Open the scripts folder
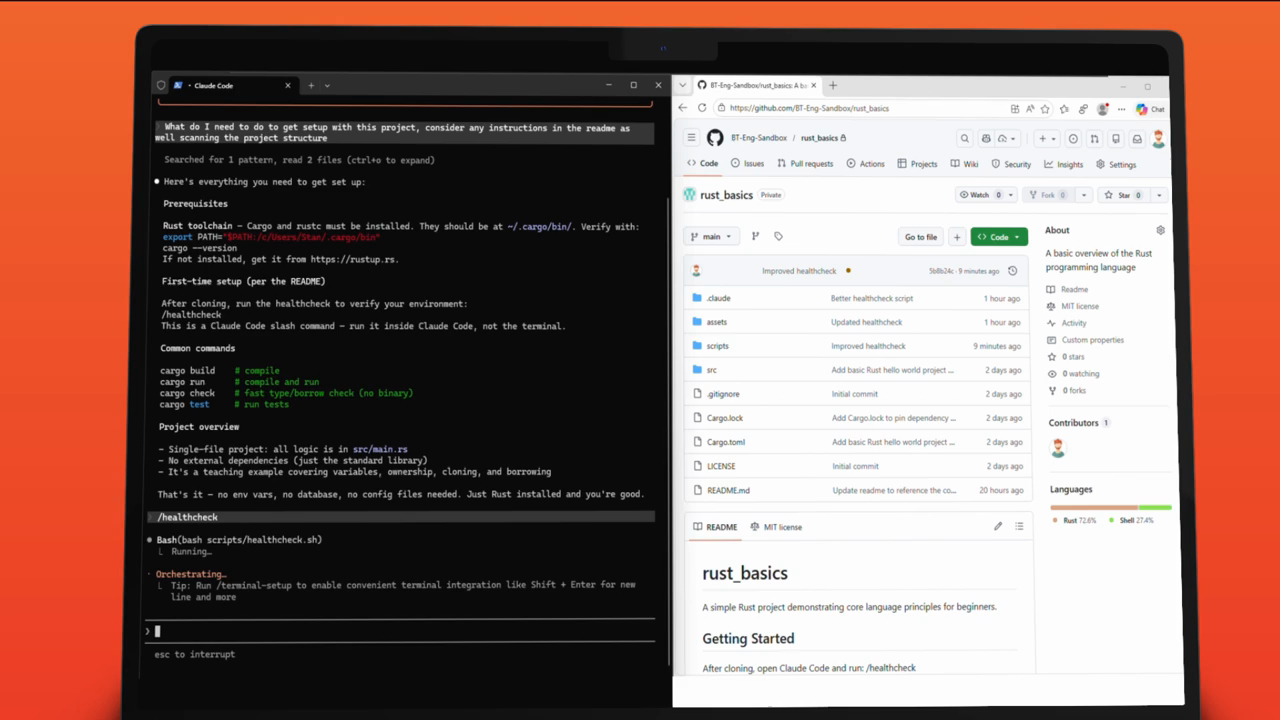 717,346
